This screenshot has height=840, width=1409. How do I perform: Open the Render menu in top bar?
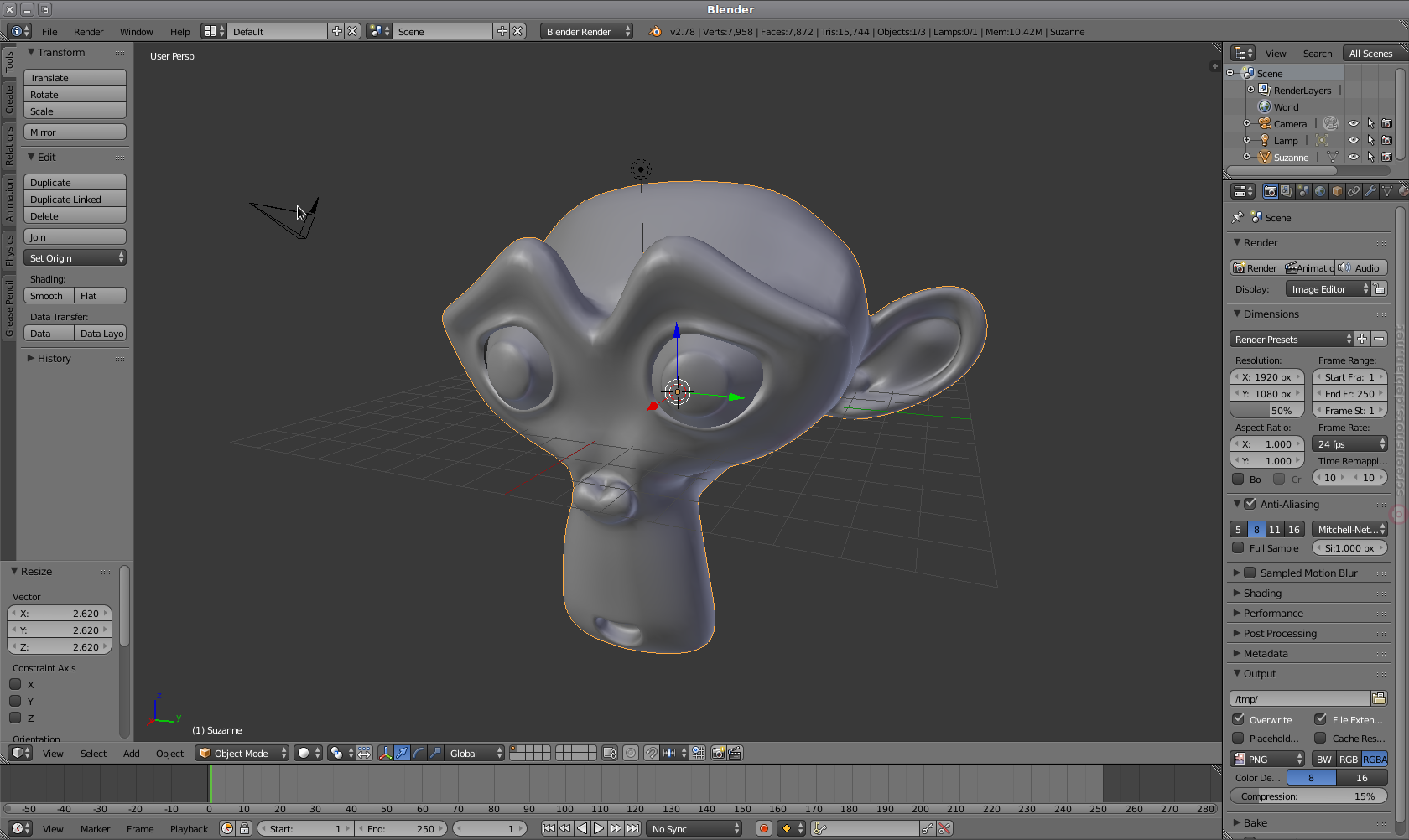(88, 31)
